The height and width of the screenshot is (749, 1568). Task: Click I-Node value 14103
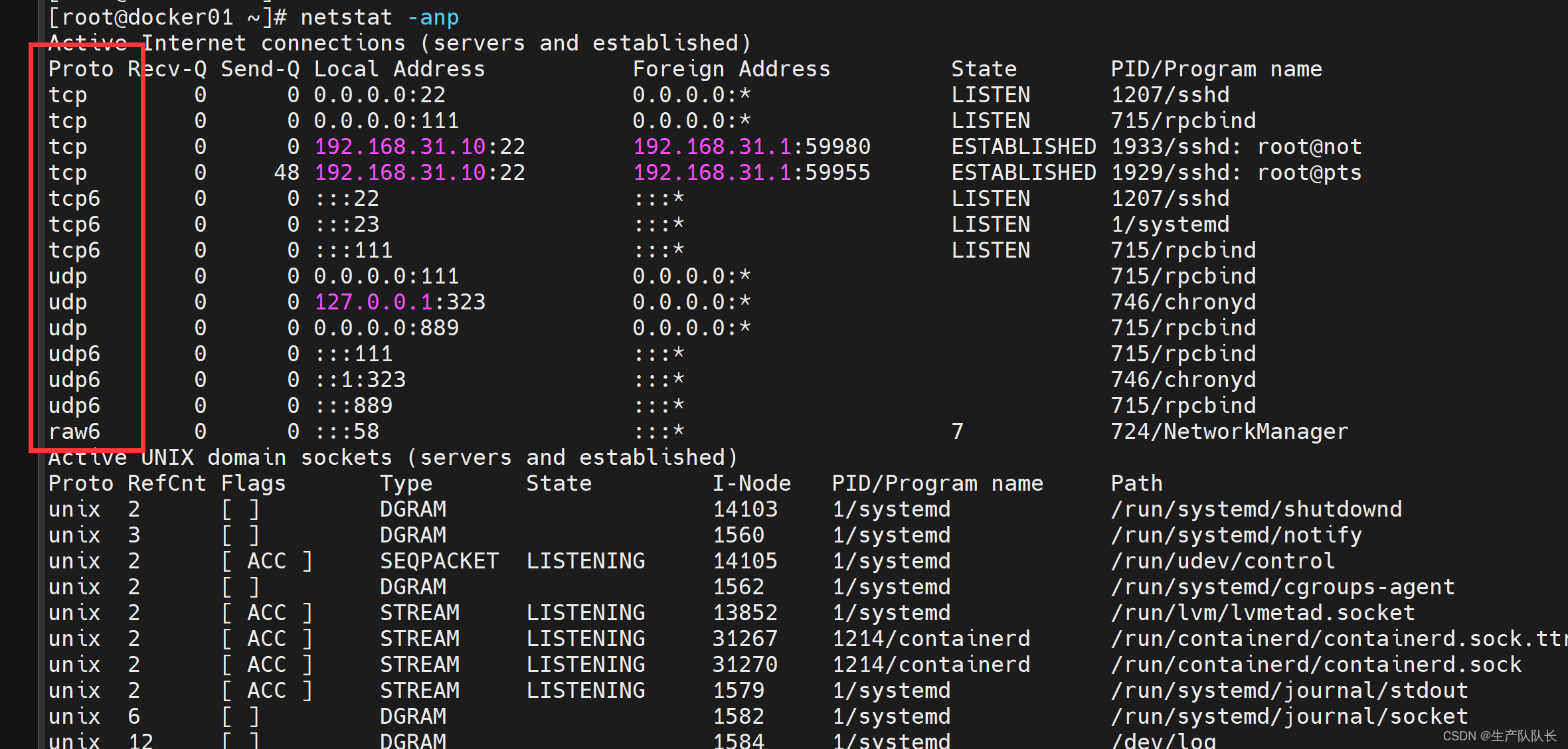point(744,509)
